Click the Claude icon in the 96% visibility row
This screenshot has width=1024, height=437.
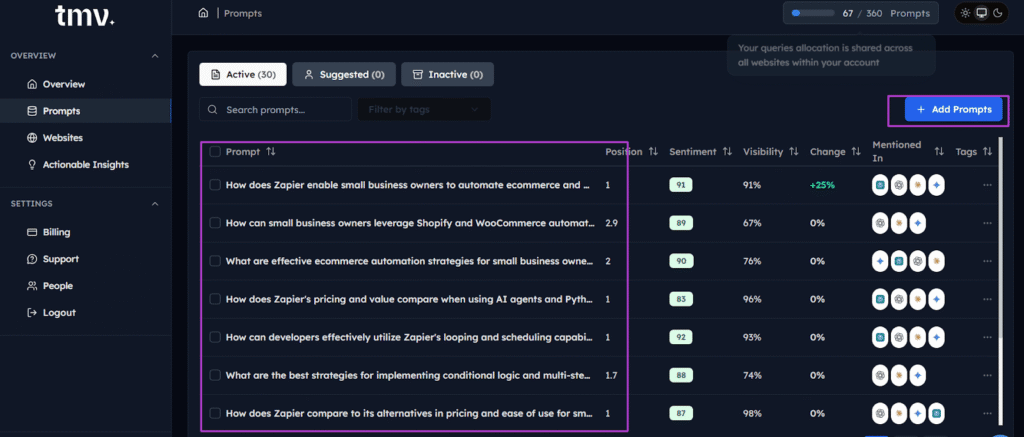(x=918, y=299)
